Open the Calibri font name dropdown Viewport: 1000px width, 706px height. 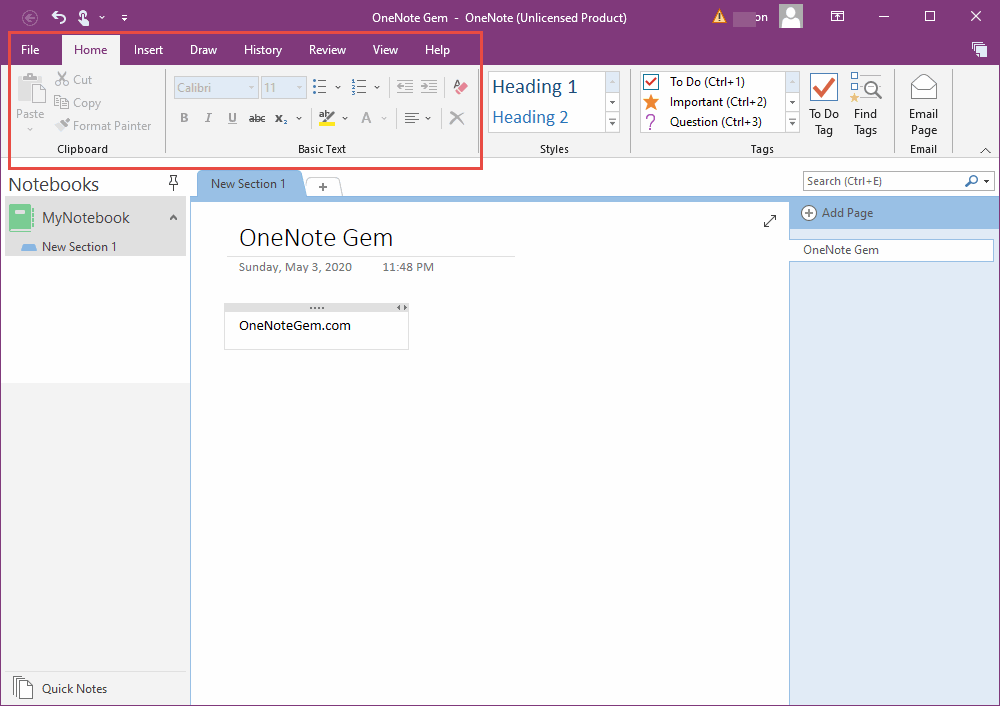click(251, 87)
